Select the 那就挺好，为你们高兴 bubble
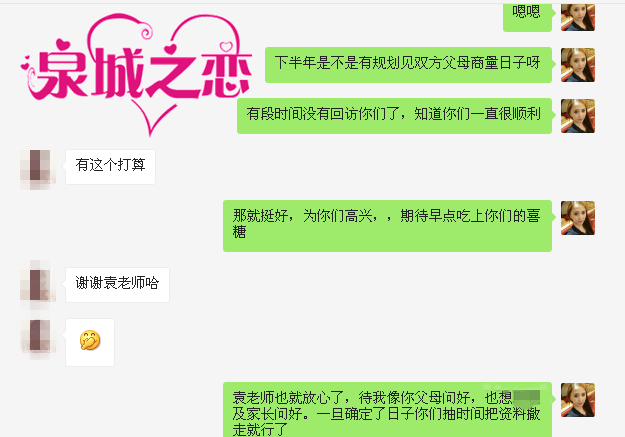 click(387, 226)
